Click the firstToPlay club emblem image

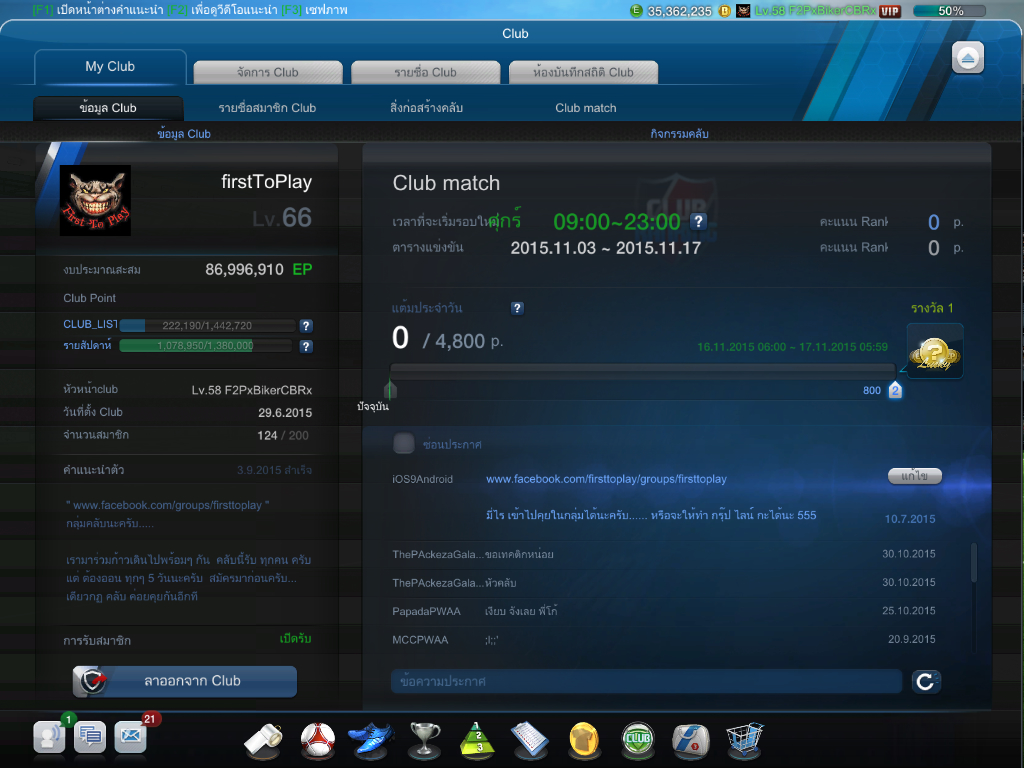[95, 200]
